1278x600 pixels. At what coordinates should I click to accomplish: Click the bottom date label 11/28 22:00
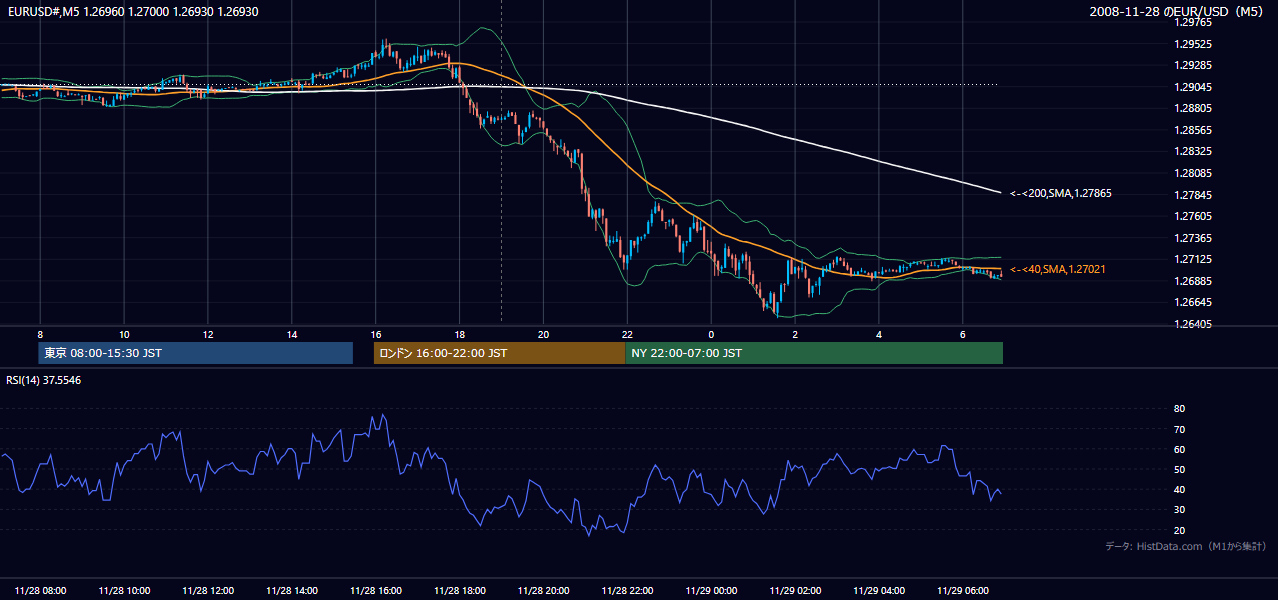pos(628,591)
